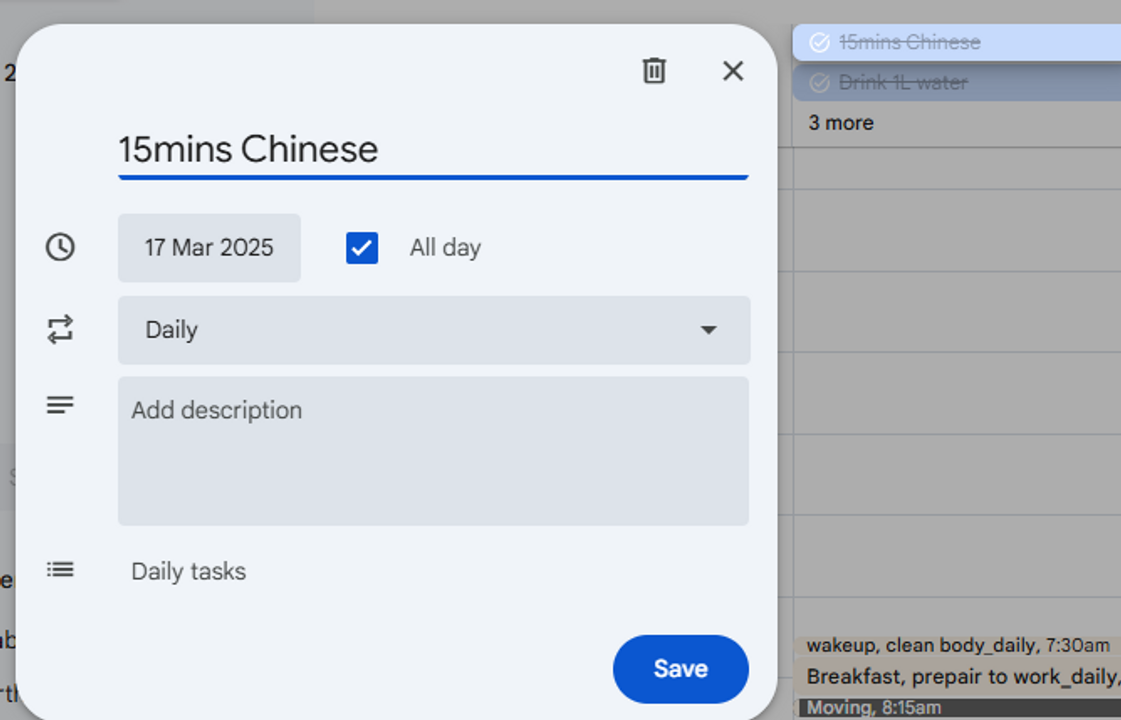Click Drink 1L water checkmark icon
Image resolution: width=1121 pixels, height=720 pixels.
819,82
